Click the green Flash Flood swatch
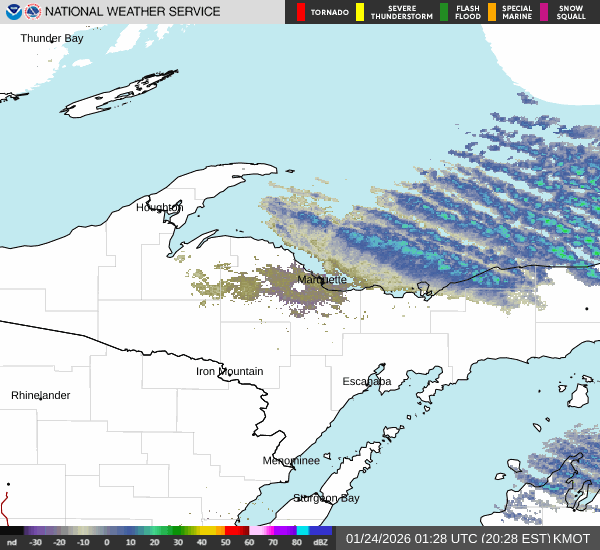 [x=444, y=12]
